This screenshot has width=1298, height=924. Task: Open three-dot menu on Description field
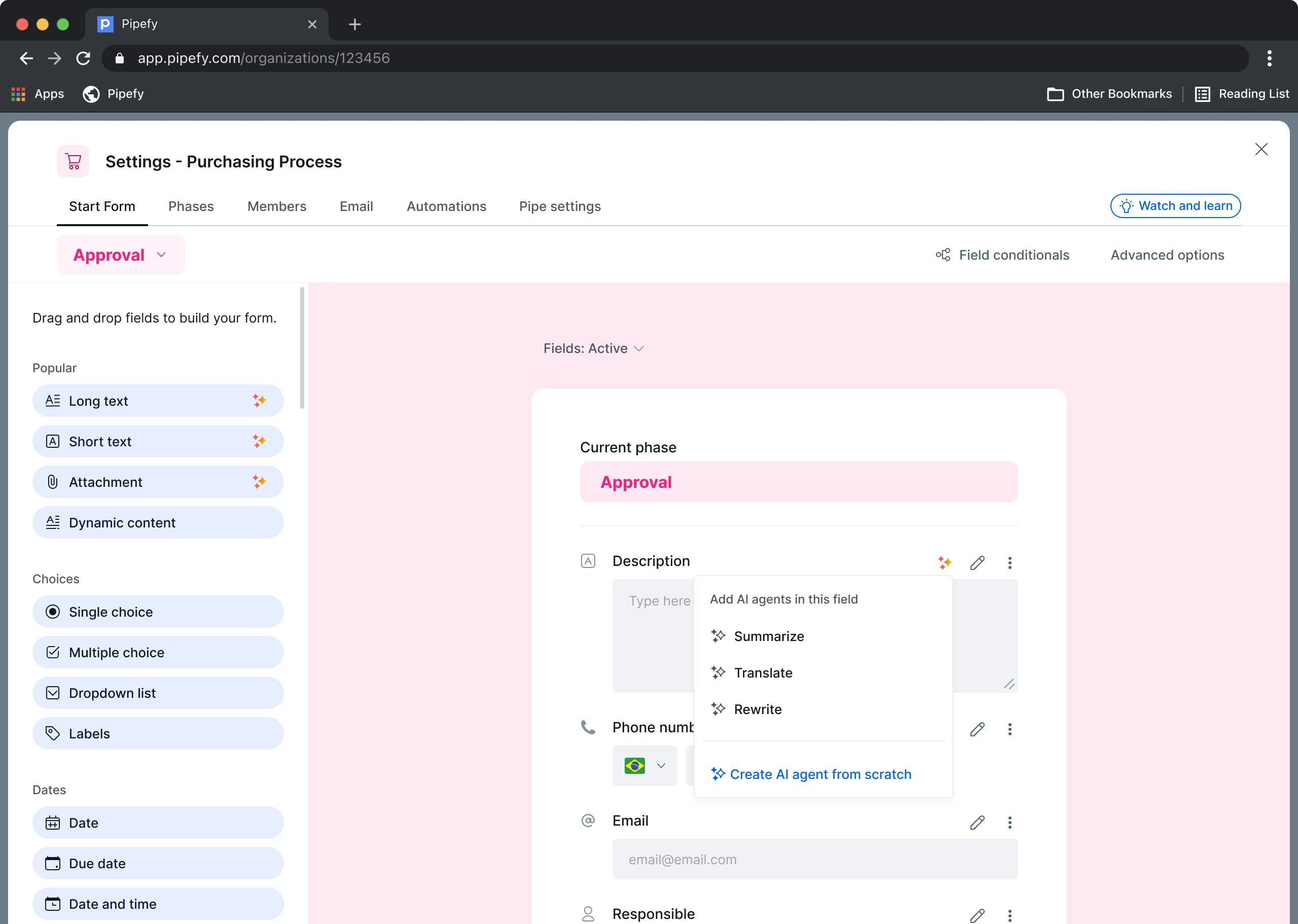[1009, 562]
